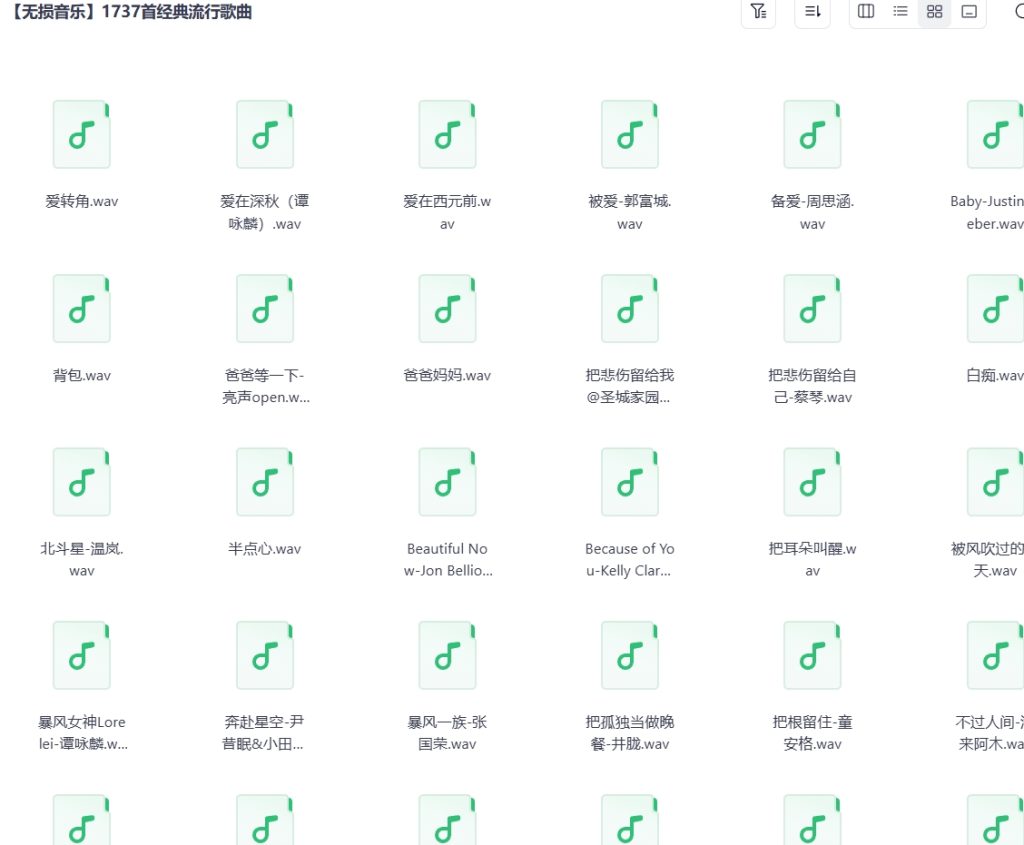Click the 北斗星-温岚.wav file name label
Screen dimensions: 1024x845
pyautogui.click(x=82, y=559)
